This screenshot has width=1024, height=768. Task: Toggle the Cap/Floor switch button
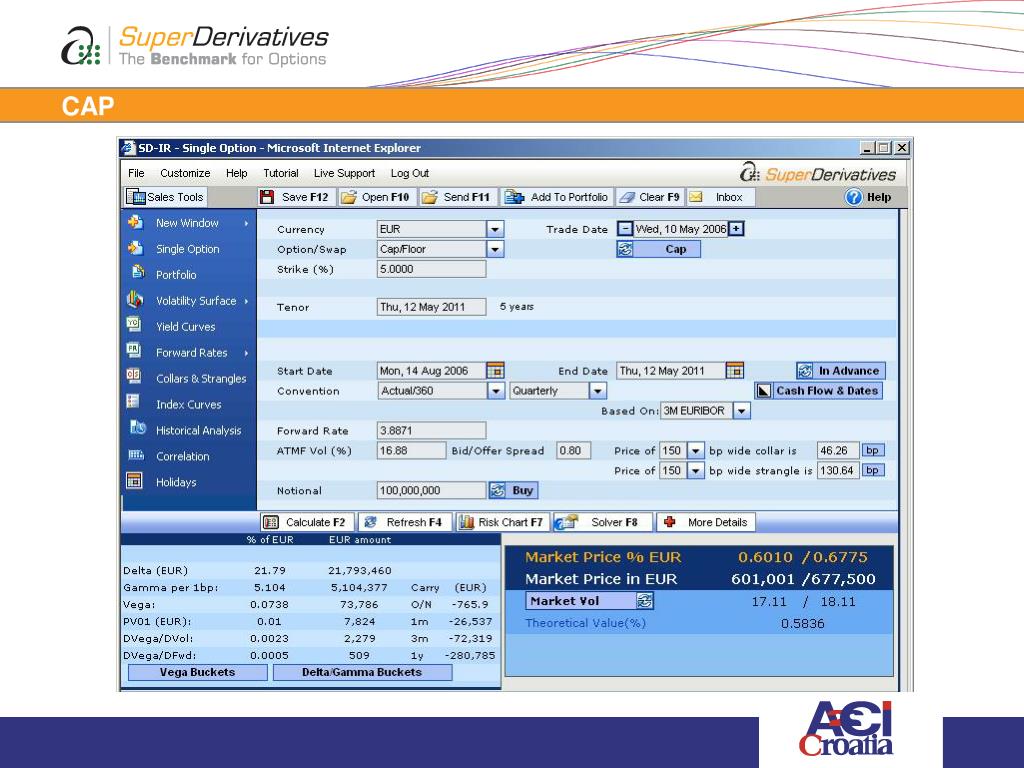[x=658, y=249]
